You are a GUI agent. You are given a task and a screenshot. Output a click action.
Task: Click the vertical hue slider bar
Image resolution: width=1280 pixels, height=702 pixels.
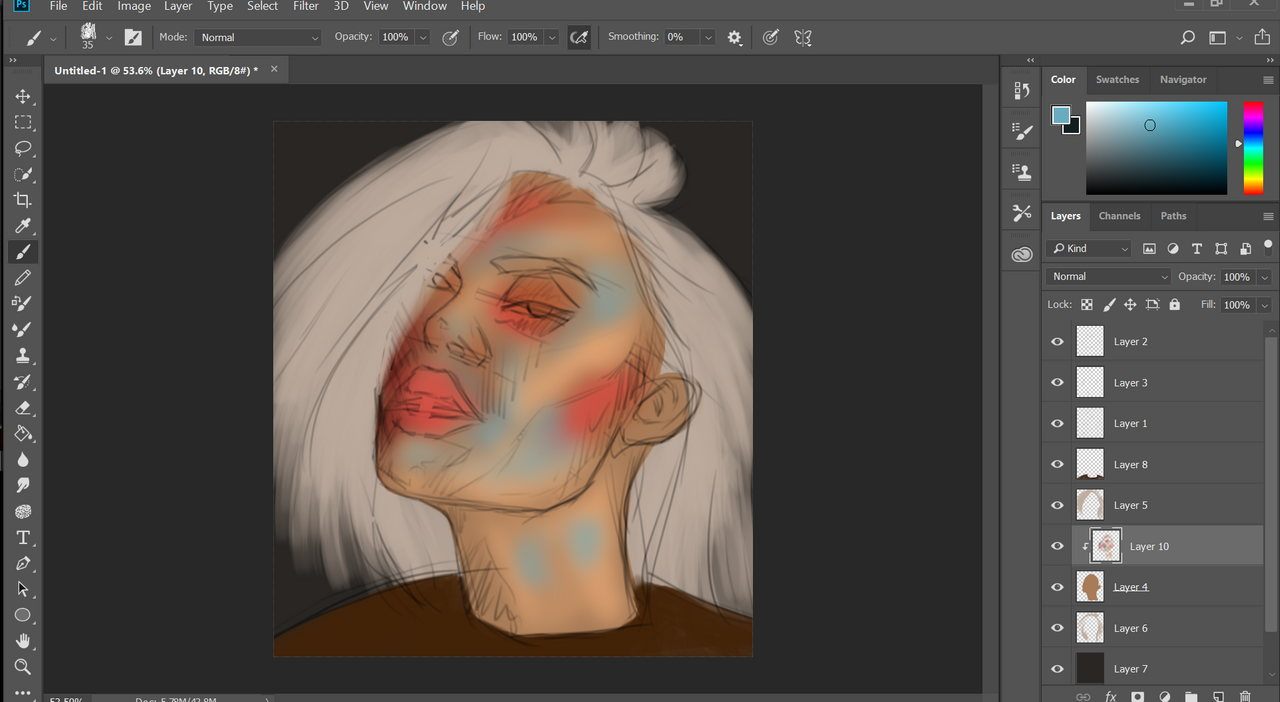[x=1253, y=148]
